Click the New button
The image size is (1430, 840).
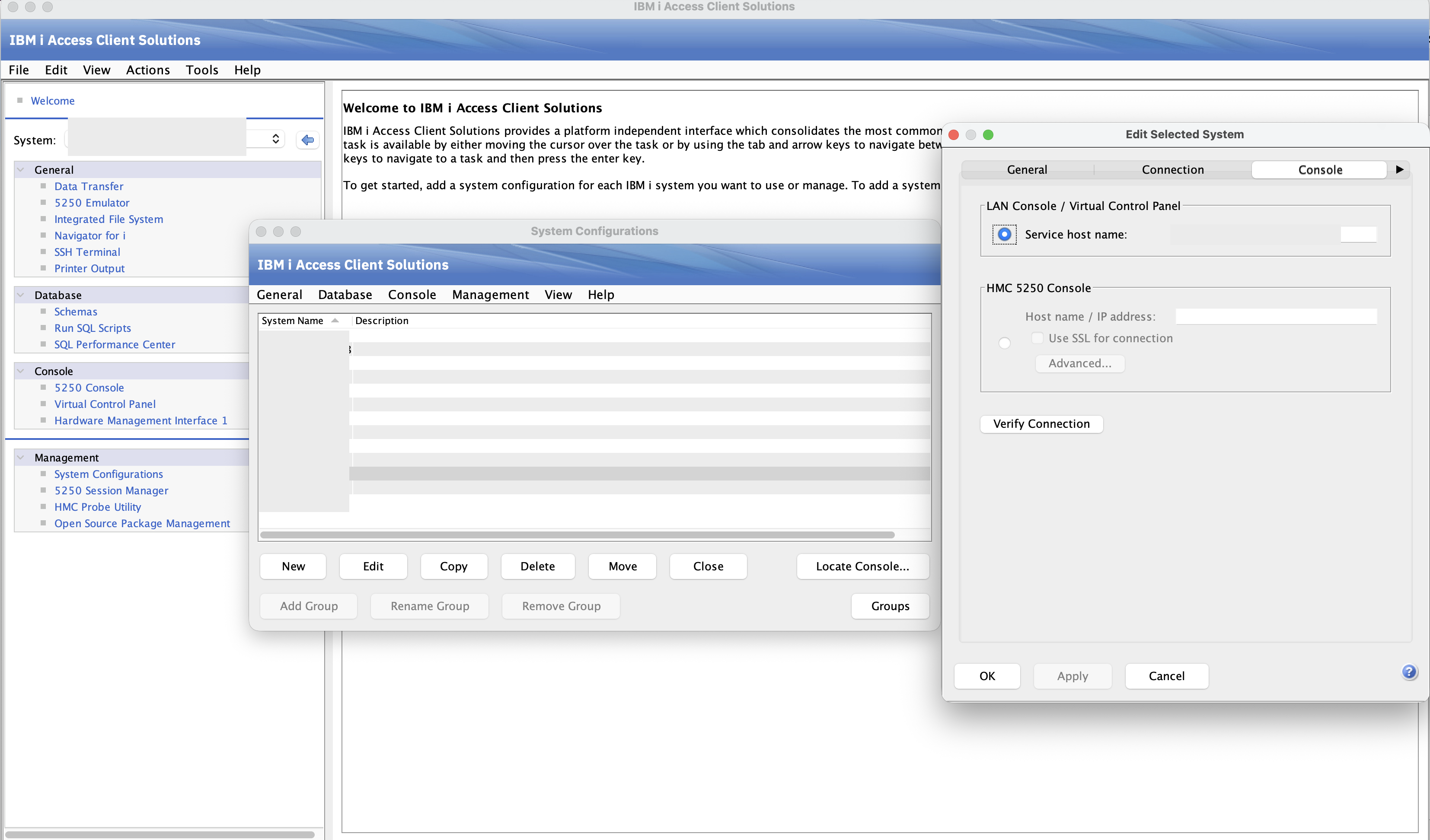click(x=294, y=566)
